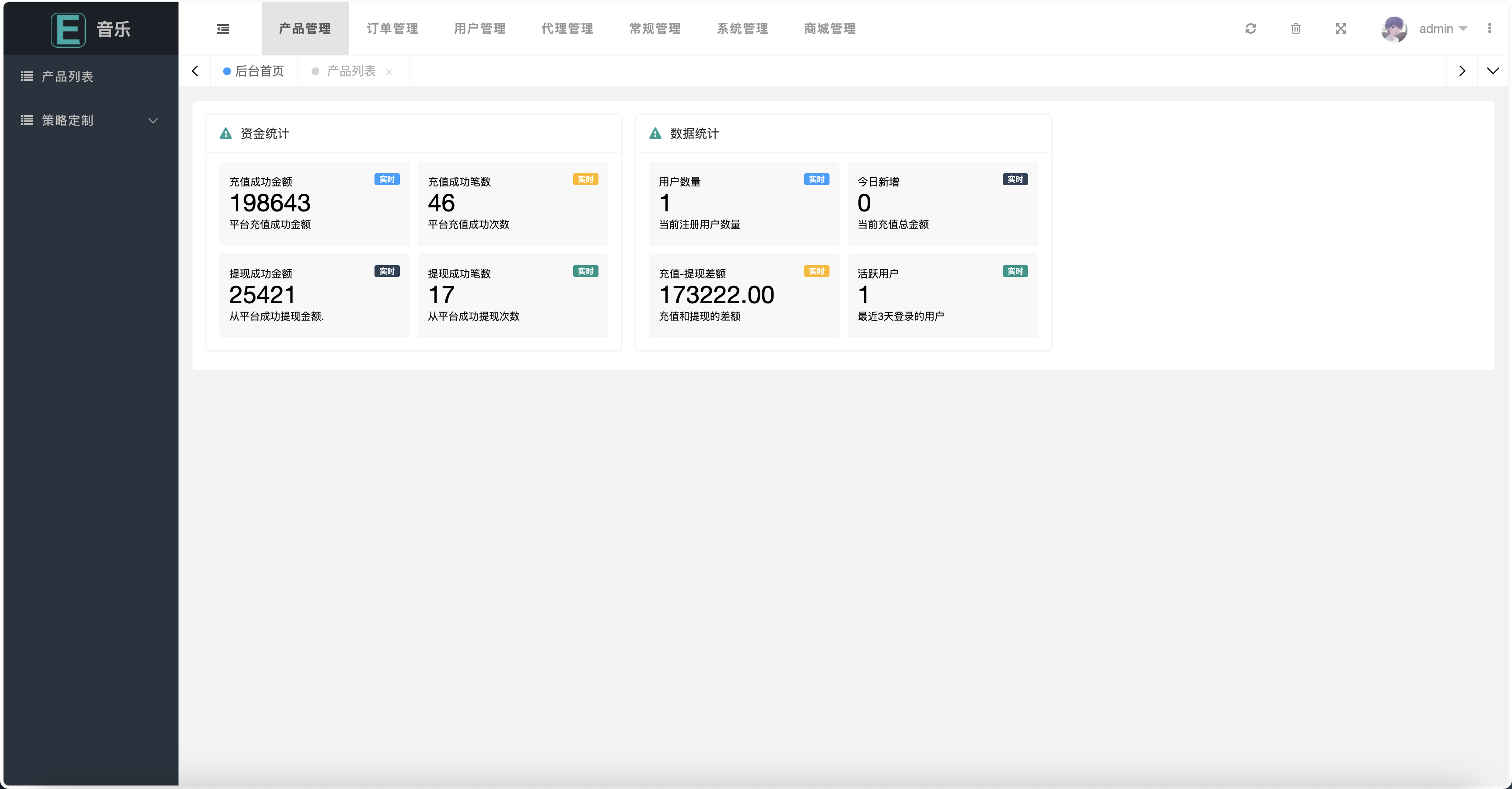Select 产品列表 in the sidebar

(x=67, y=76)
